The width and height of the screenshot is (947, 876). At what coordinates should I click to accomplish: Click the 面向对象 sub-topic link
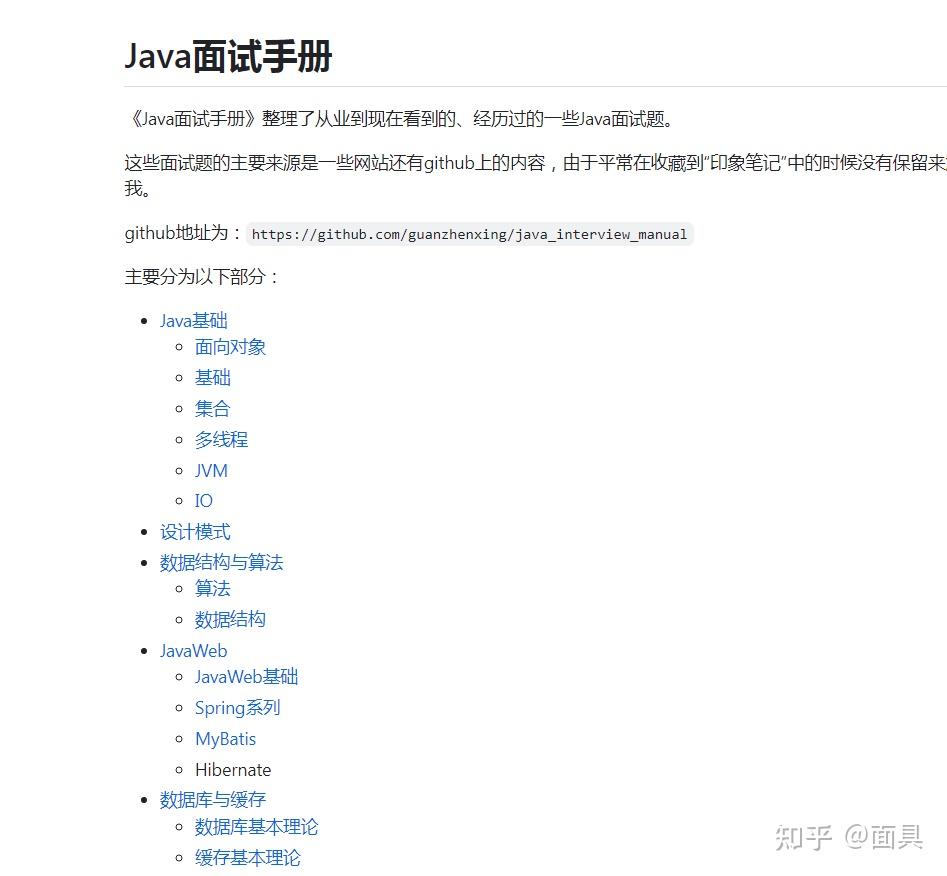pos(230,347)
